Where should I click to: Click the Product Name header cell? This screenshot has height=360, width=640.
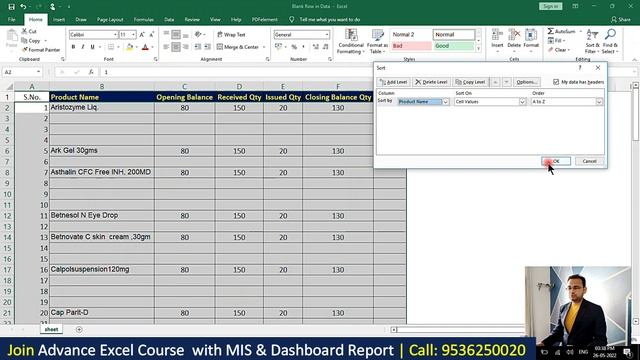(x=102, y=97)
